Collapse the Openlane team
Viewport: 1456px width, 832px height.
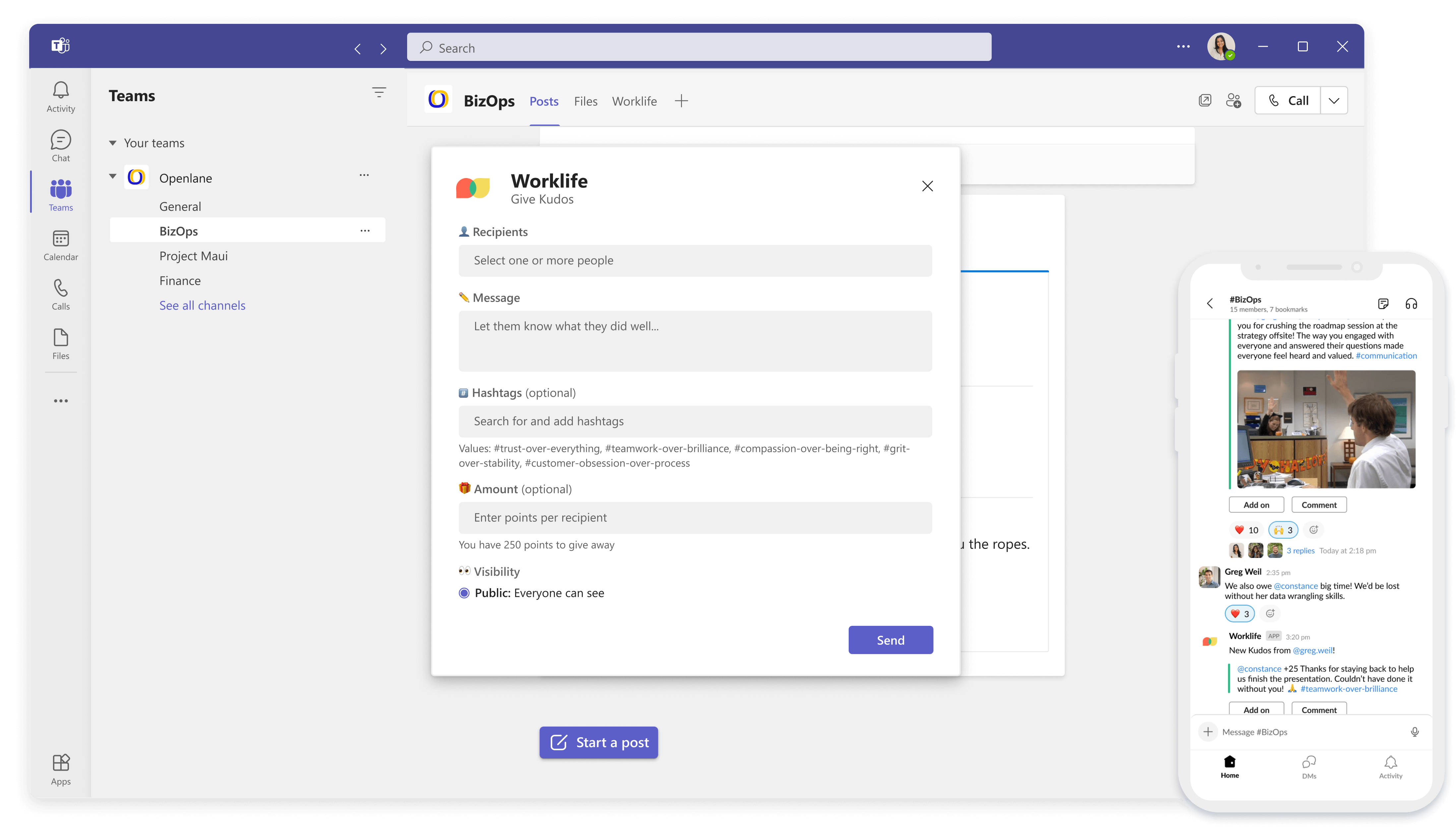pos(113,177)
